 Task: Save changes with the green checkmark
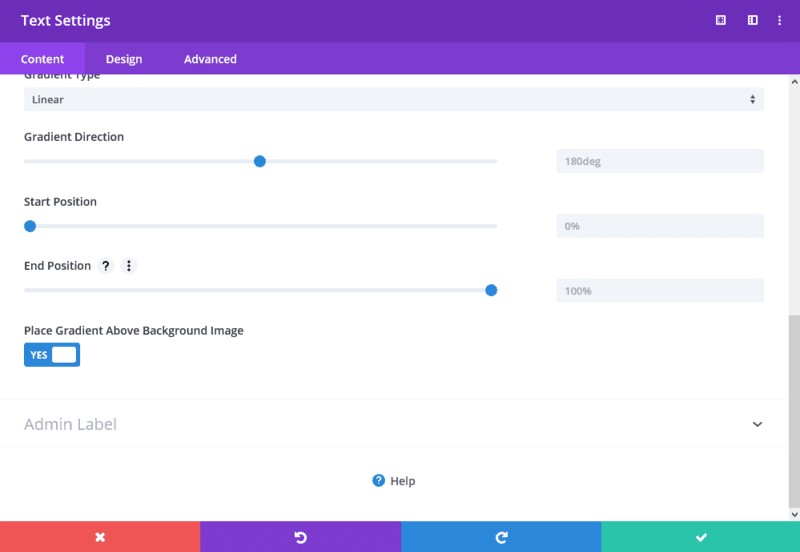[x=701, y=537]
